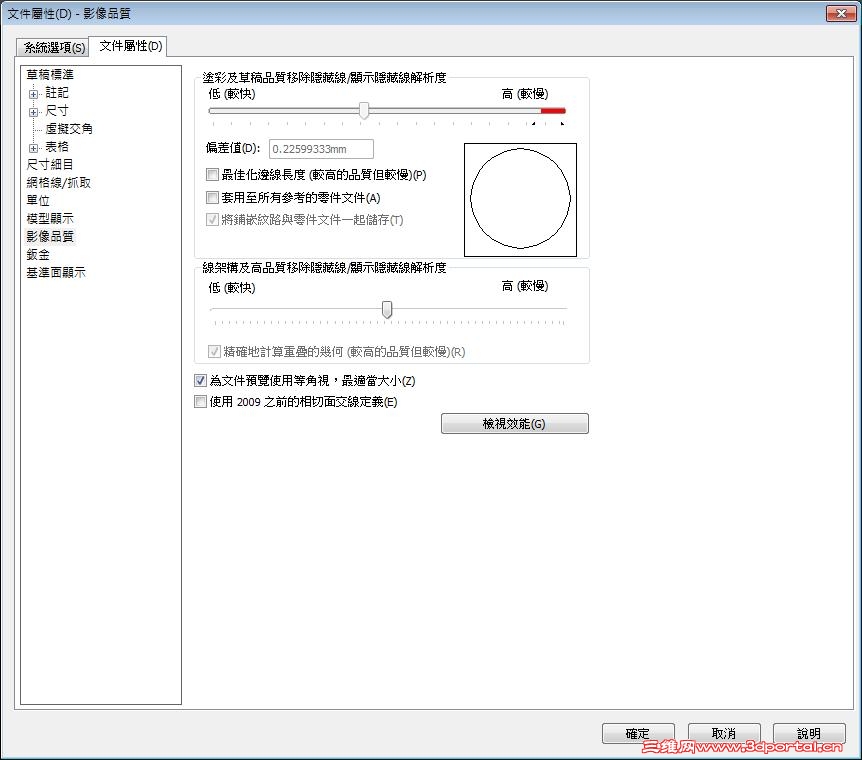Select 模型顯示 in the tree
Image resolution: width=862 pixels, height=760 pixels.
(x=49, y=218)
